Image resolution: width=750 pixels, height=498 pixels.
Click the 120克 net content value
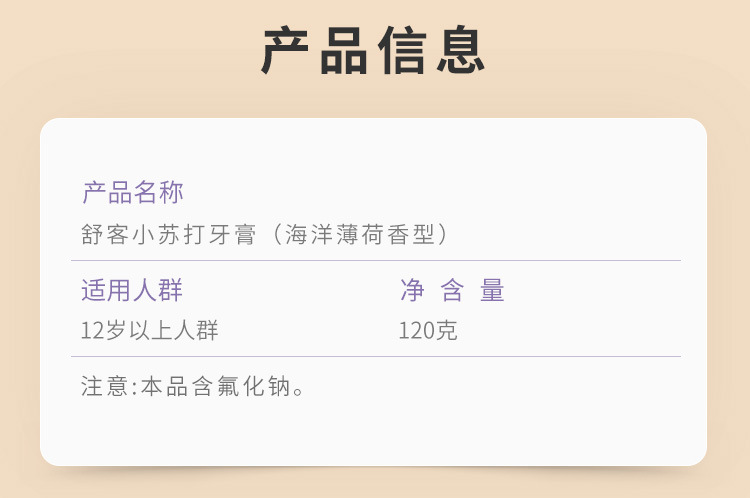(x=428, y=330)
